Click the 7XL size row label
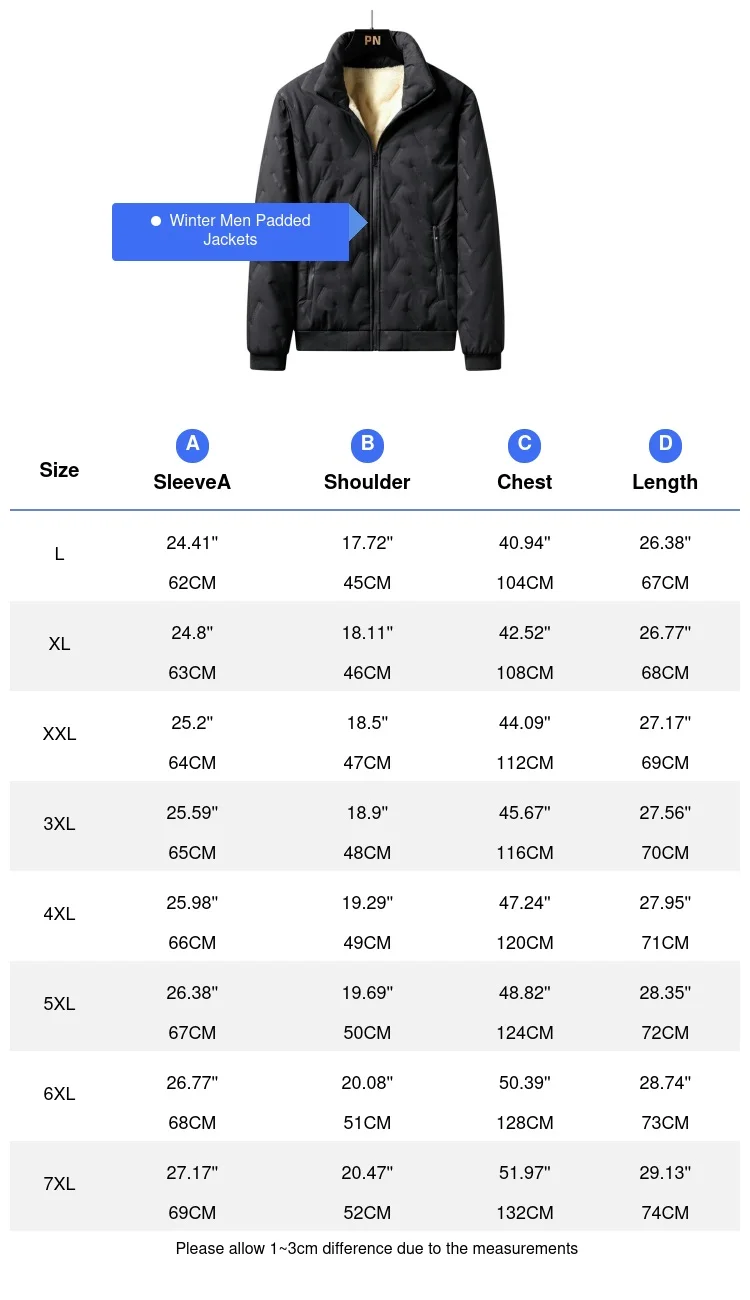The width and height of the screenshot is (750, 1300). pyautogui.click(x=59, y=1184)
